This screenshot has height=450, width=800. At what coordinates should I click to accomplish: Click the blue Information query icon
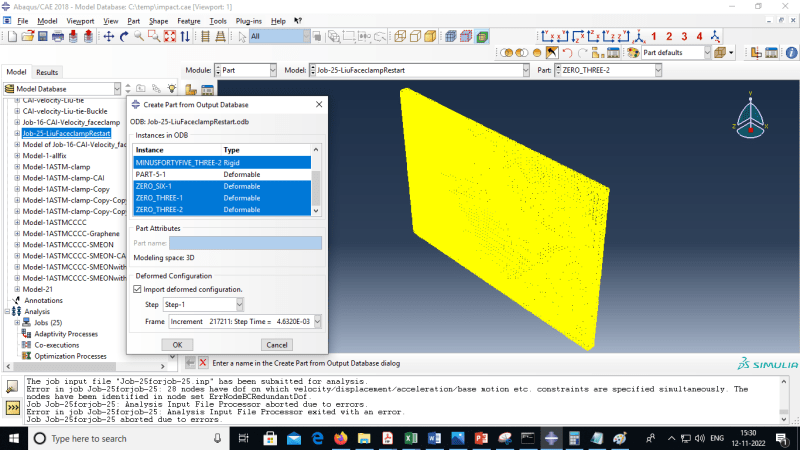(x=791, y=53)
